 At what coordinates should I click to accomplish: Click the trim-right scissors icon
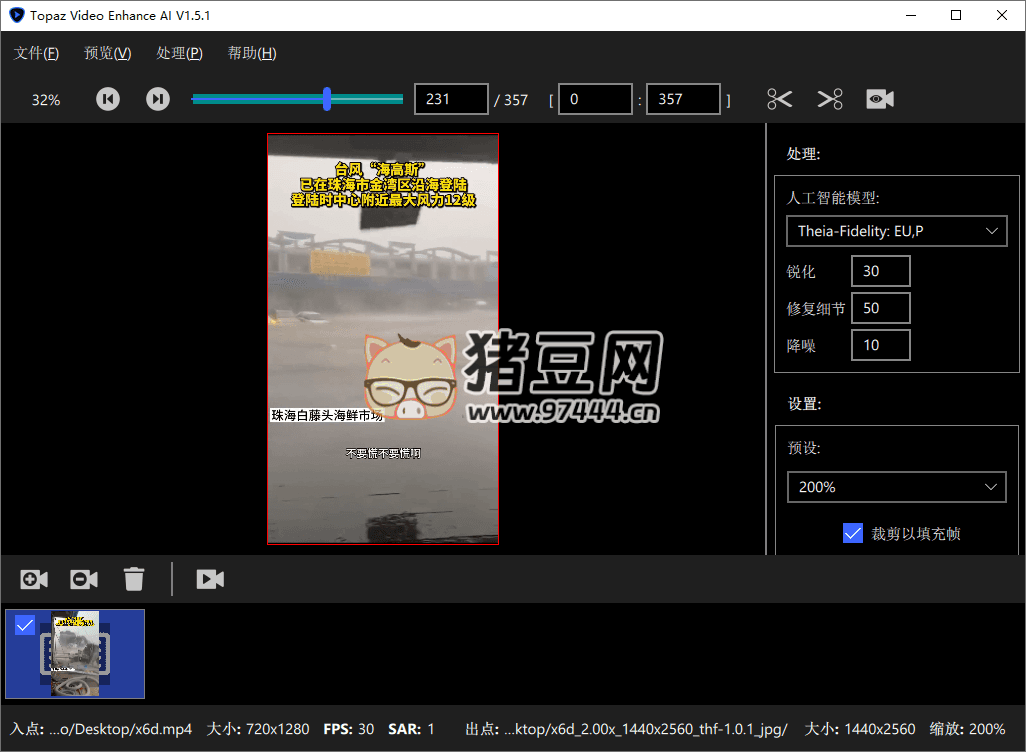coord(829,99)
